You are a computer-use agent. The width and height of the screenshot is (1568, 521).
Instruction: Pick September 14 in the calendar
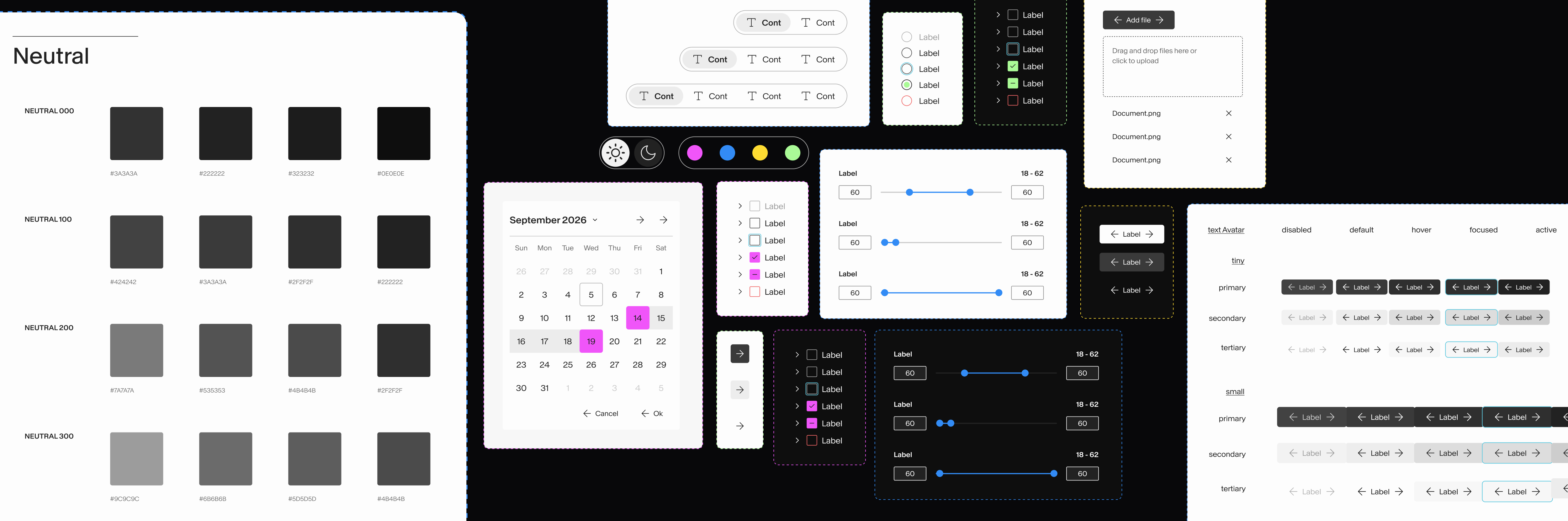click(x=637, y=318)
